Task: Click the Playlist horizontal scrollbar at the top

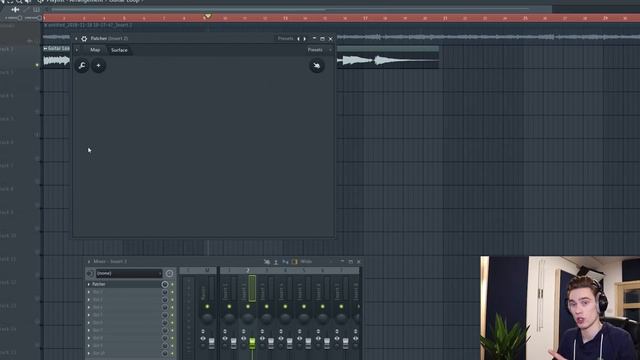Action: coord(302,9)
